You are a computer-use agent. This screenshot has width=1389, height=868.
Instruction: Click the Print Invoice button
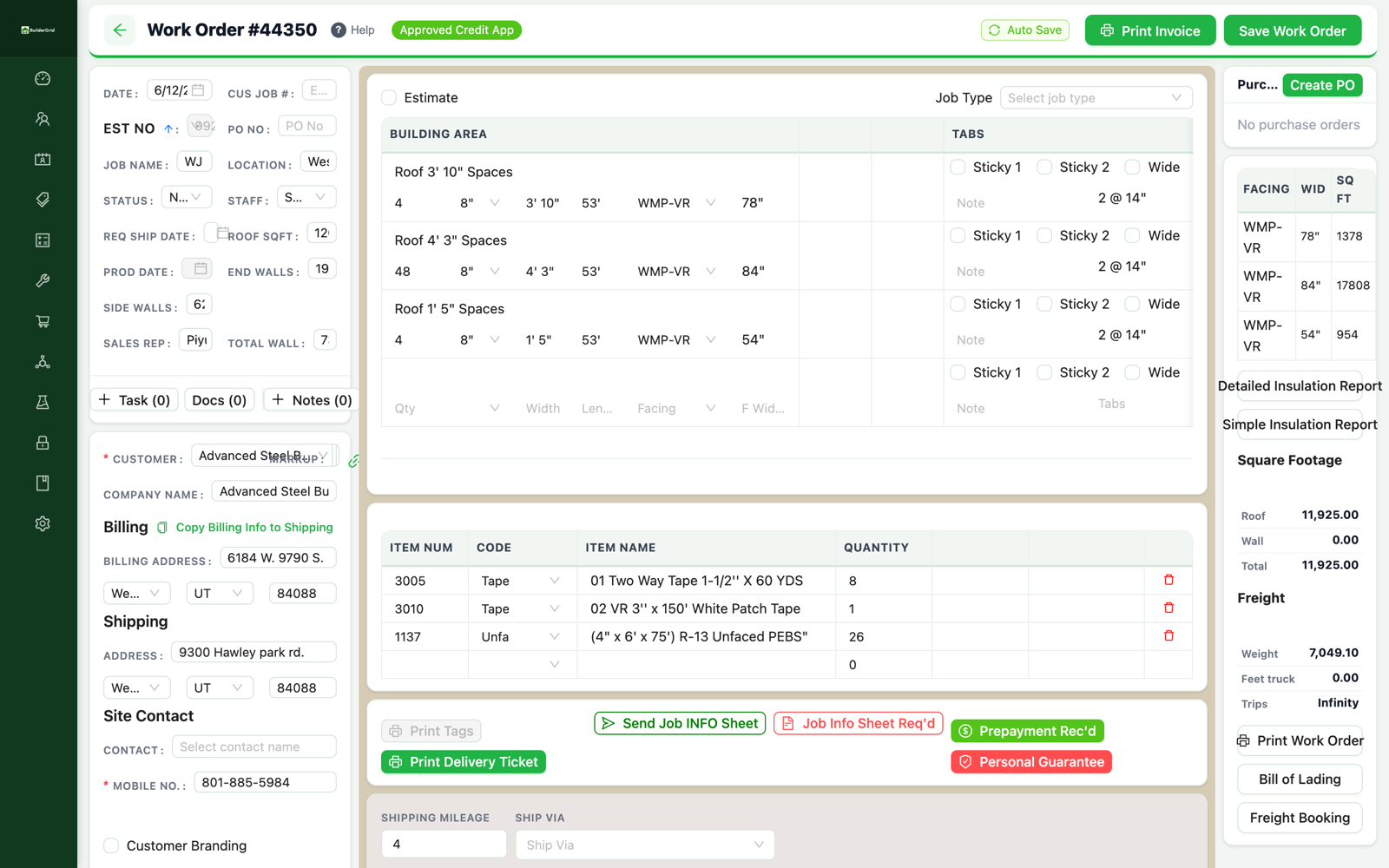tap(1150, 30)
